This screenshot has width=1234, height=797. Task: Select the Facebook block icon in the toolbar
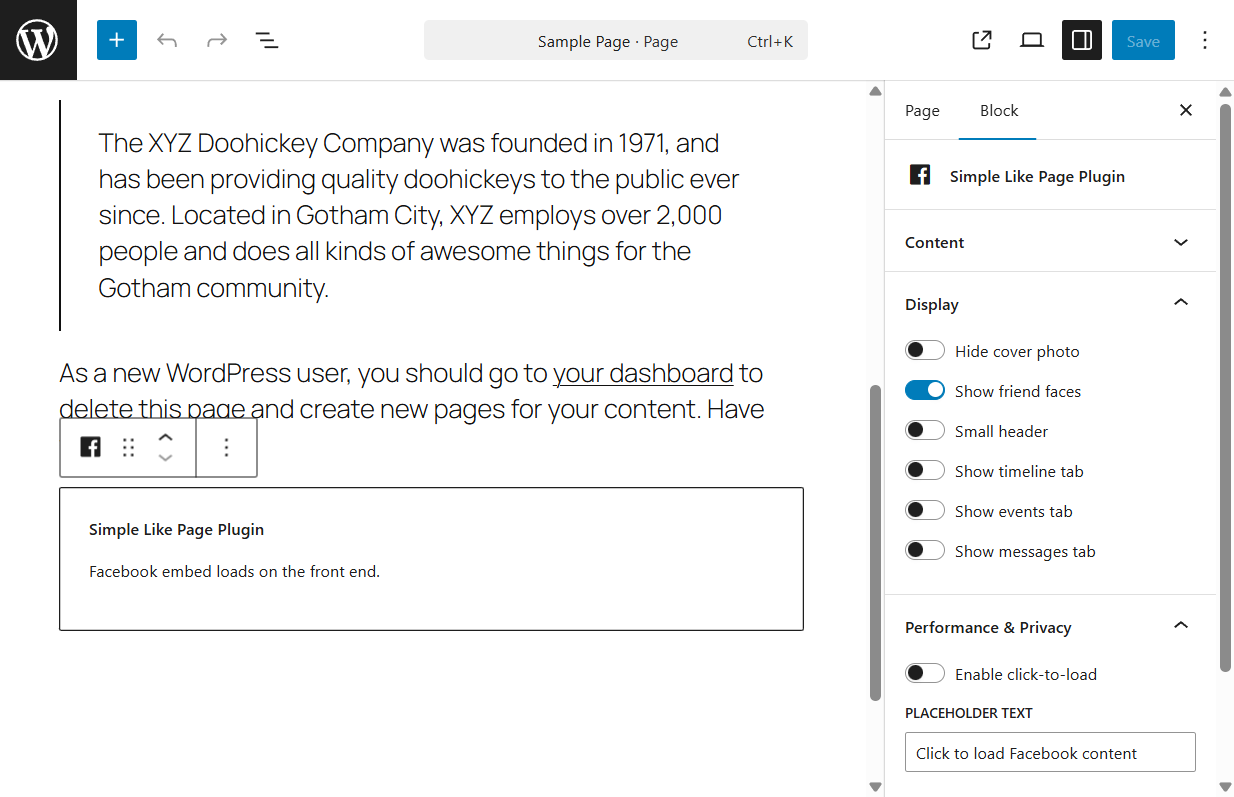coord(90,447)
